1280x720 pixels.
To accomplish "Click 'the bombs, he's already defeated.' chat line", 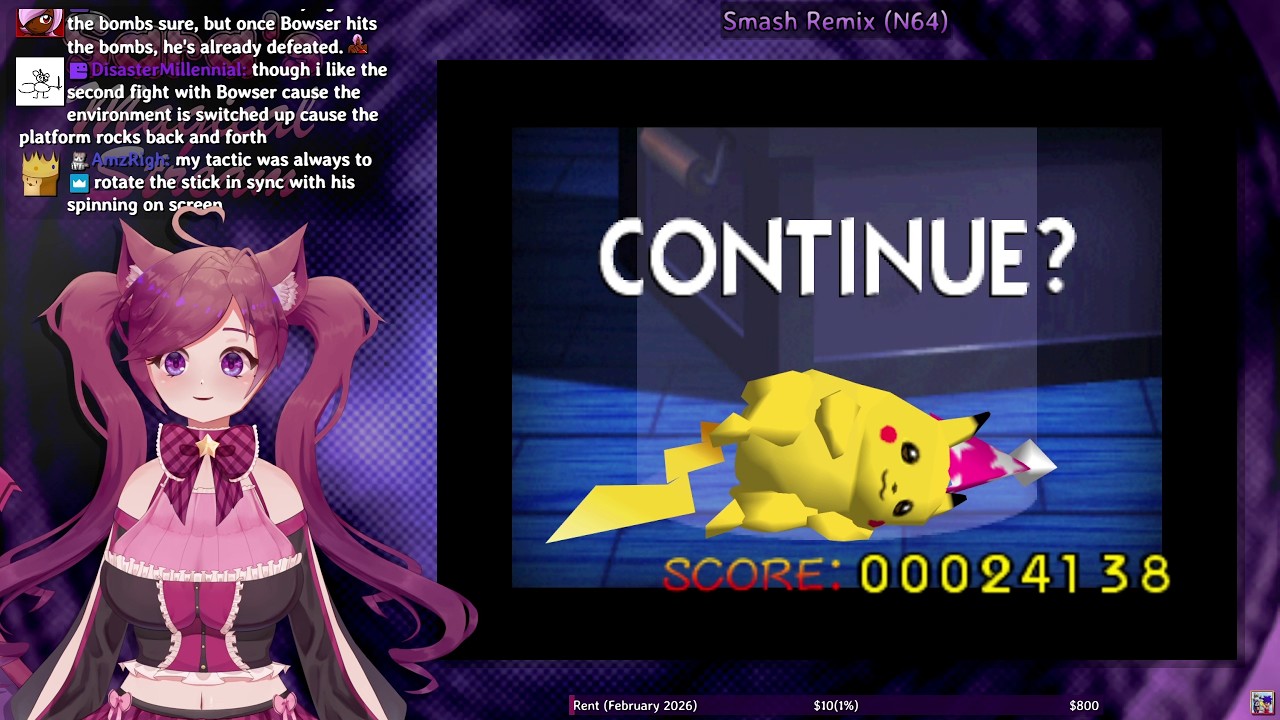I will (x=205, y=47).
